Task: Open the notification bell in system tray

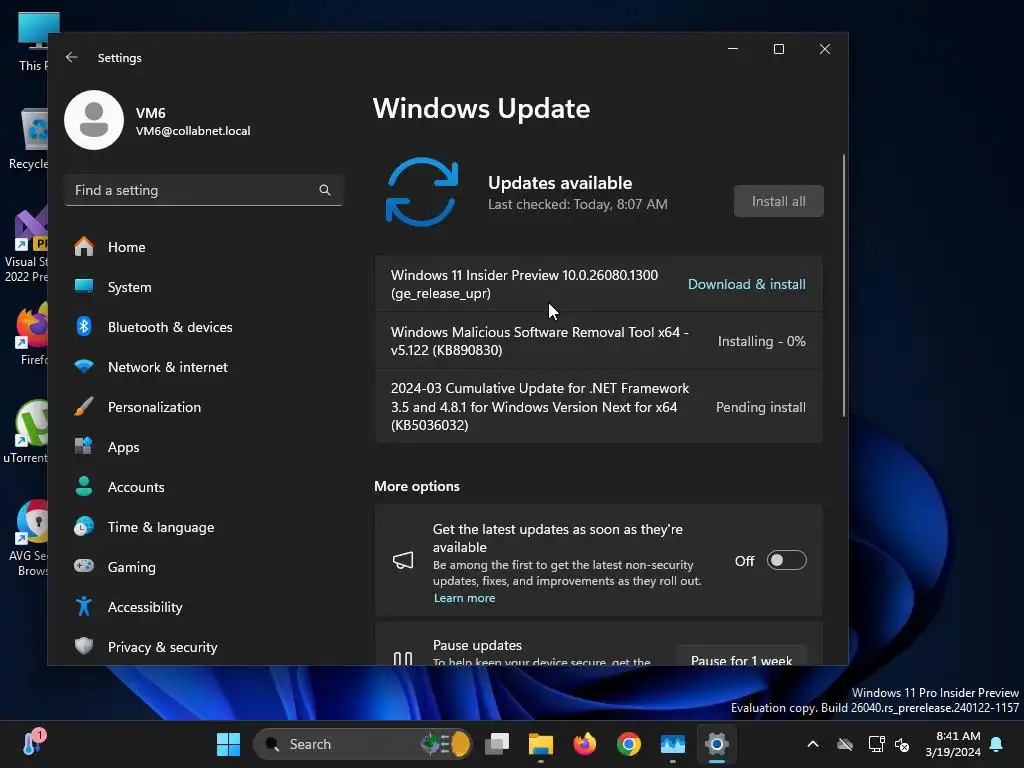Action: (997, 744)
